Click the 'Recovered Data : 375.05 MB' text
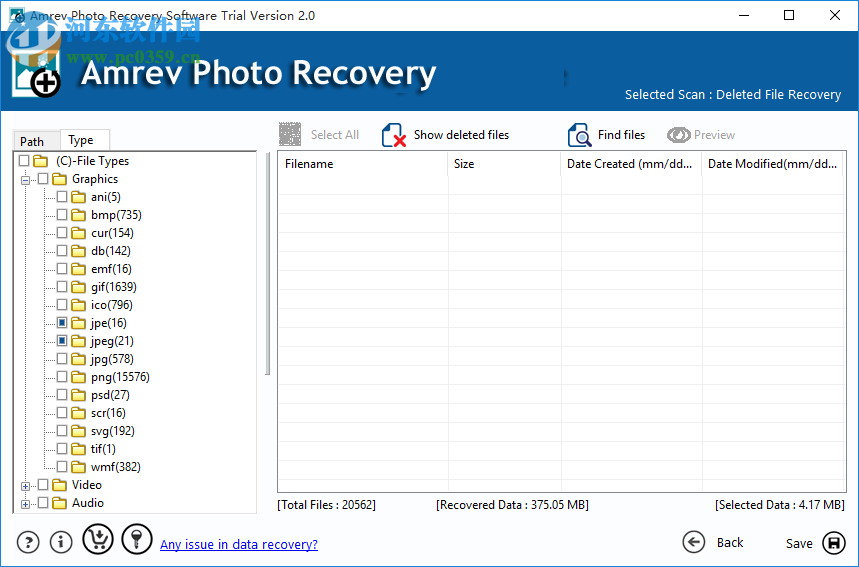This screenshot has width=859, height=567. [x=512, y=505]
